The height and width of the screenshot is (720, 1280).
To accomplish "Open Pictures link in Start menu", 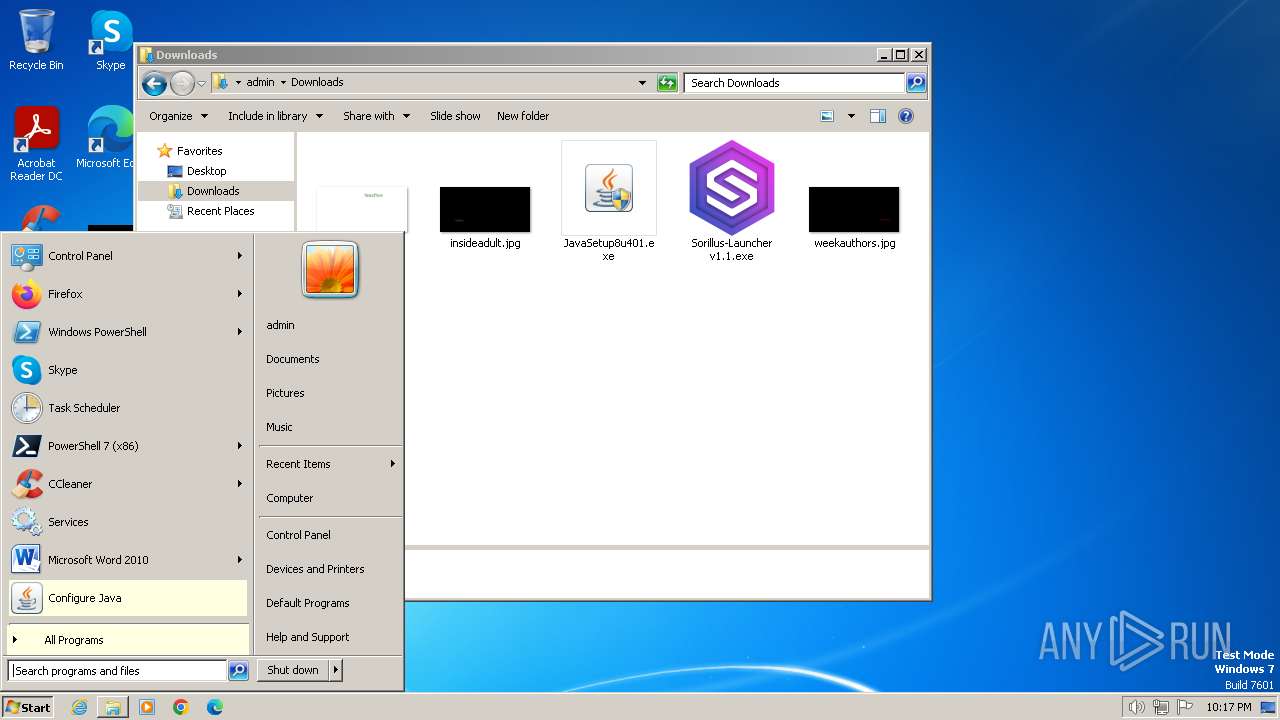I will click(285, 393).
